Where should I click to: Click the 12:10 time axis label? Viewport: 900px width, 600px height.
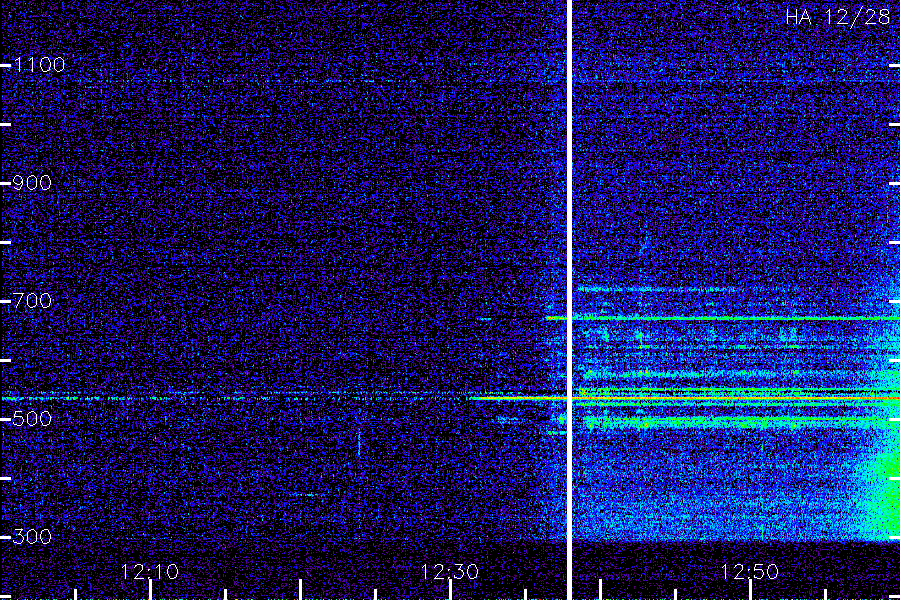[150, 572]
